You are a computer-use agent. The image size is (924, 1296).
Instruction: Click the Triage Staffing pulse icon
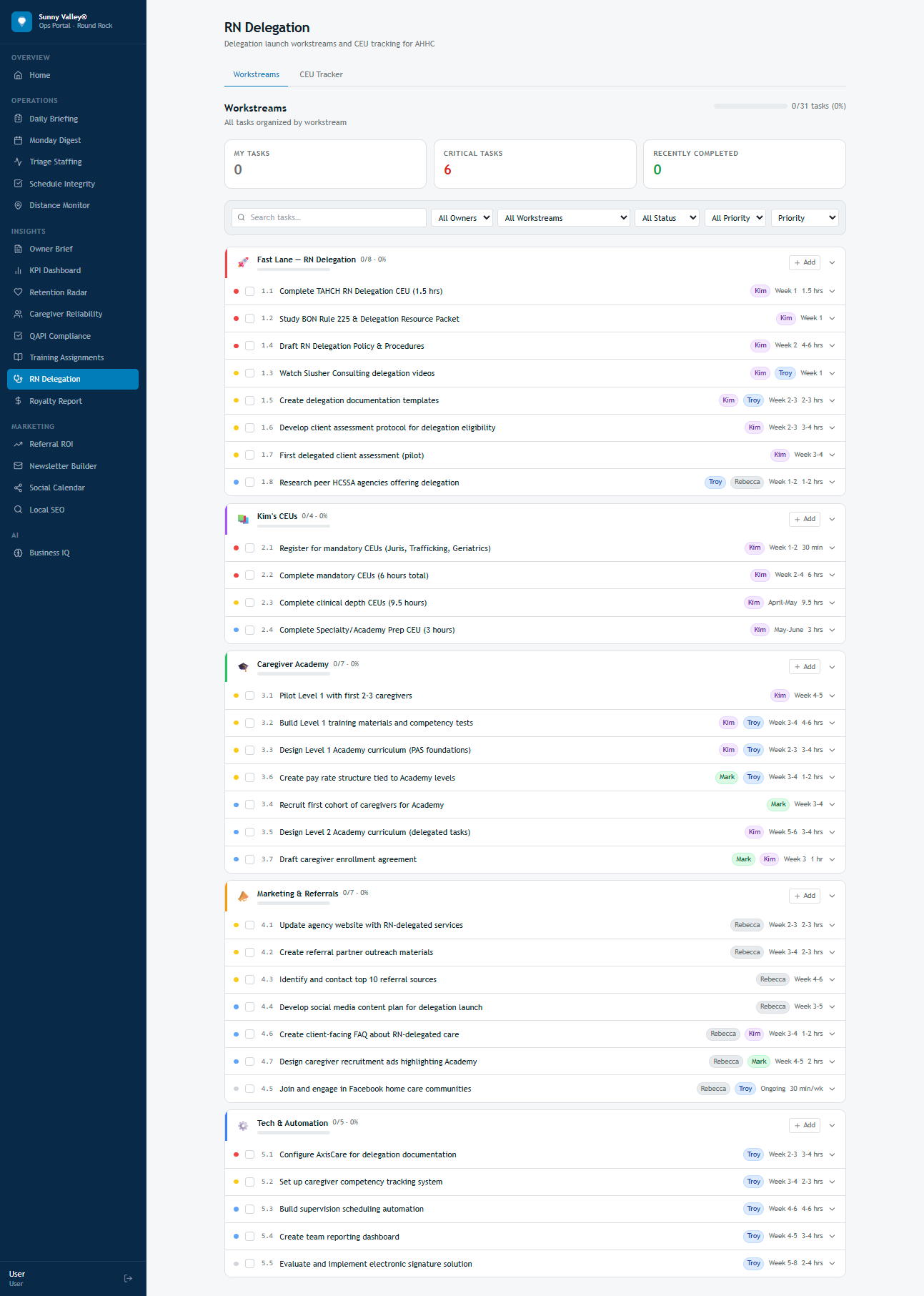coord(18,162)
